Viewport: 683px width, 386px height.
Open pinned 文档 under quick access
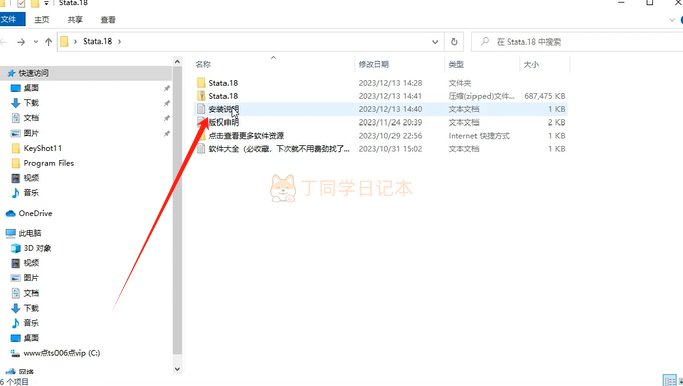(31, 118)
